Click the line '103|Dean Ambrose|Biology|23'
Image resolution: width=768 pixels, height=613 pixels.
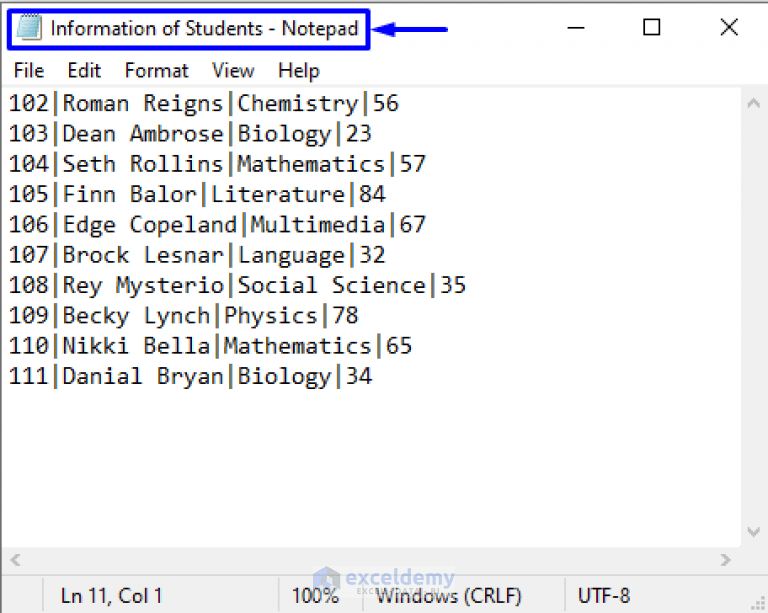click(x=190, y=134)
